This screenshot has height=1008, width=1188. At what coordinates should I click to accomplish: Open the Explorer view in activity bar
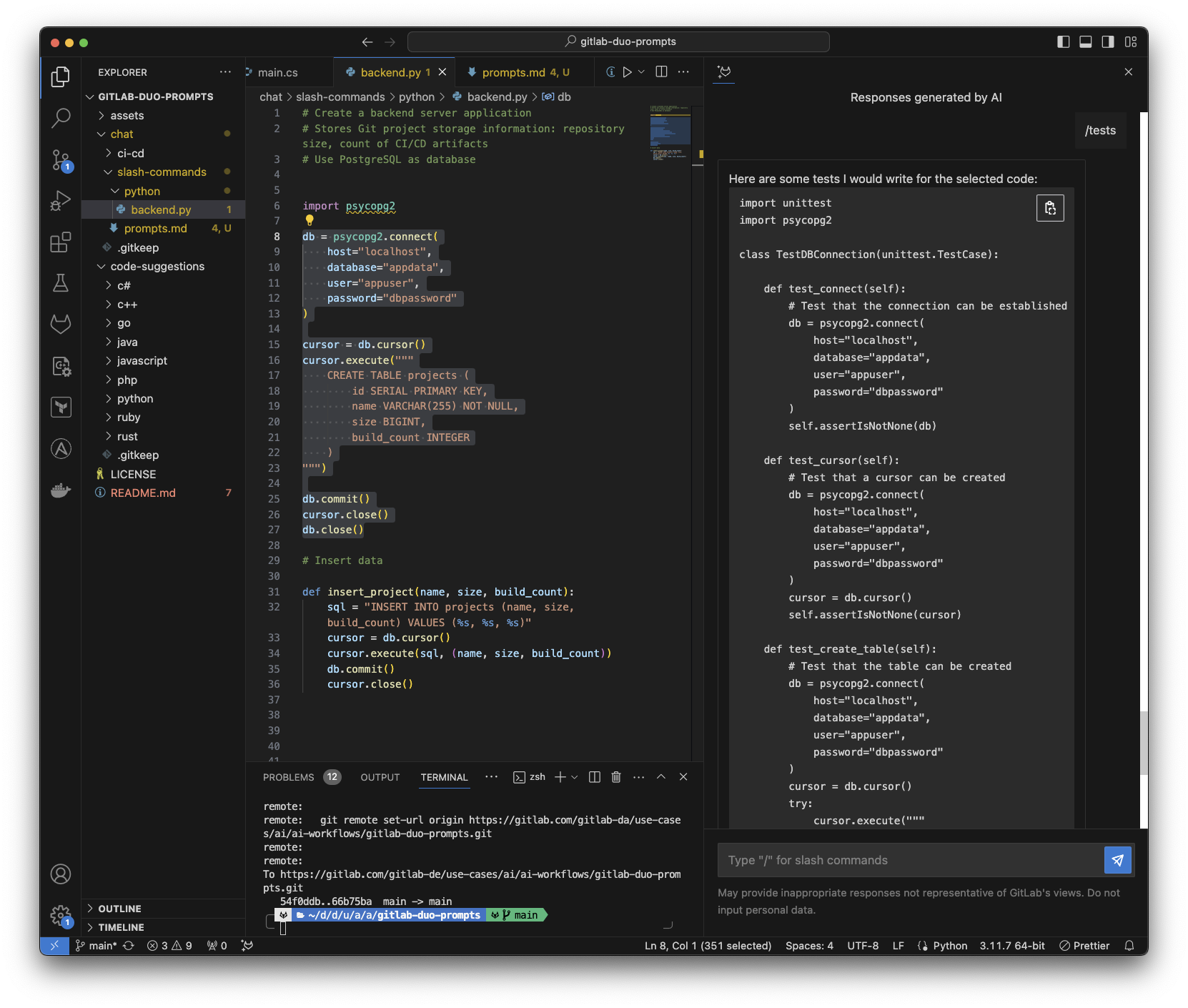click(x=61, y=76)
